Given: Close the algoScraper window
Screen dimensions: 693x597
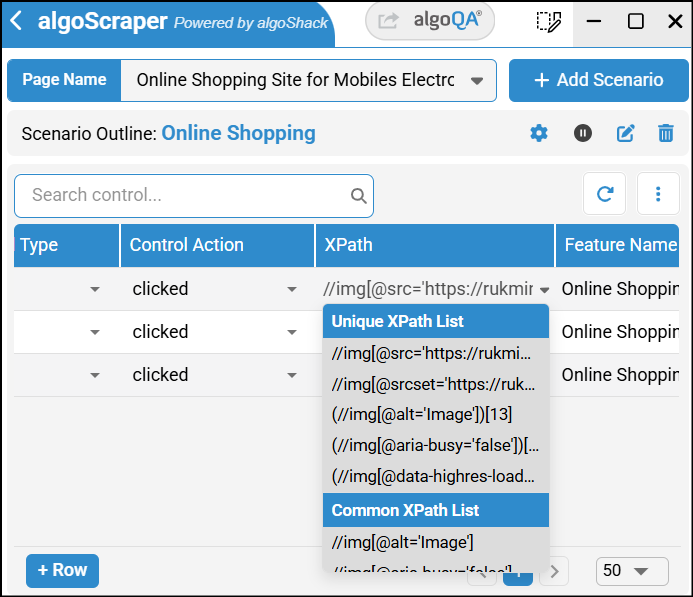Looking at the screenshot, I should pos(675,21).
